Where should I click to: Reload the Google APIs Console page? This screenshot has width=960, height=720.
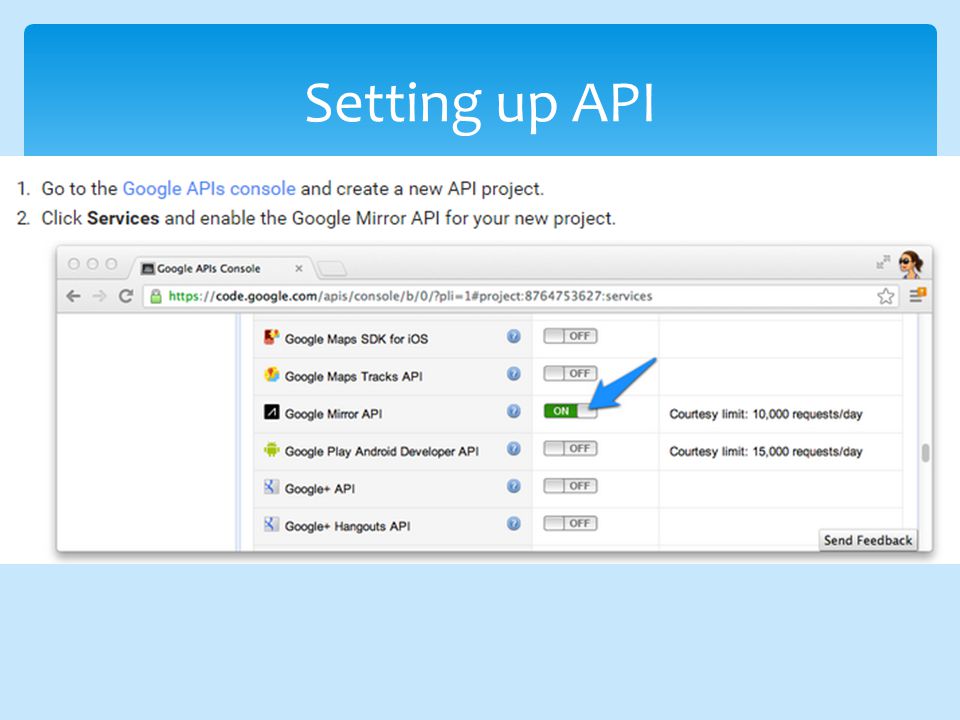126,296
